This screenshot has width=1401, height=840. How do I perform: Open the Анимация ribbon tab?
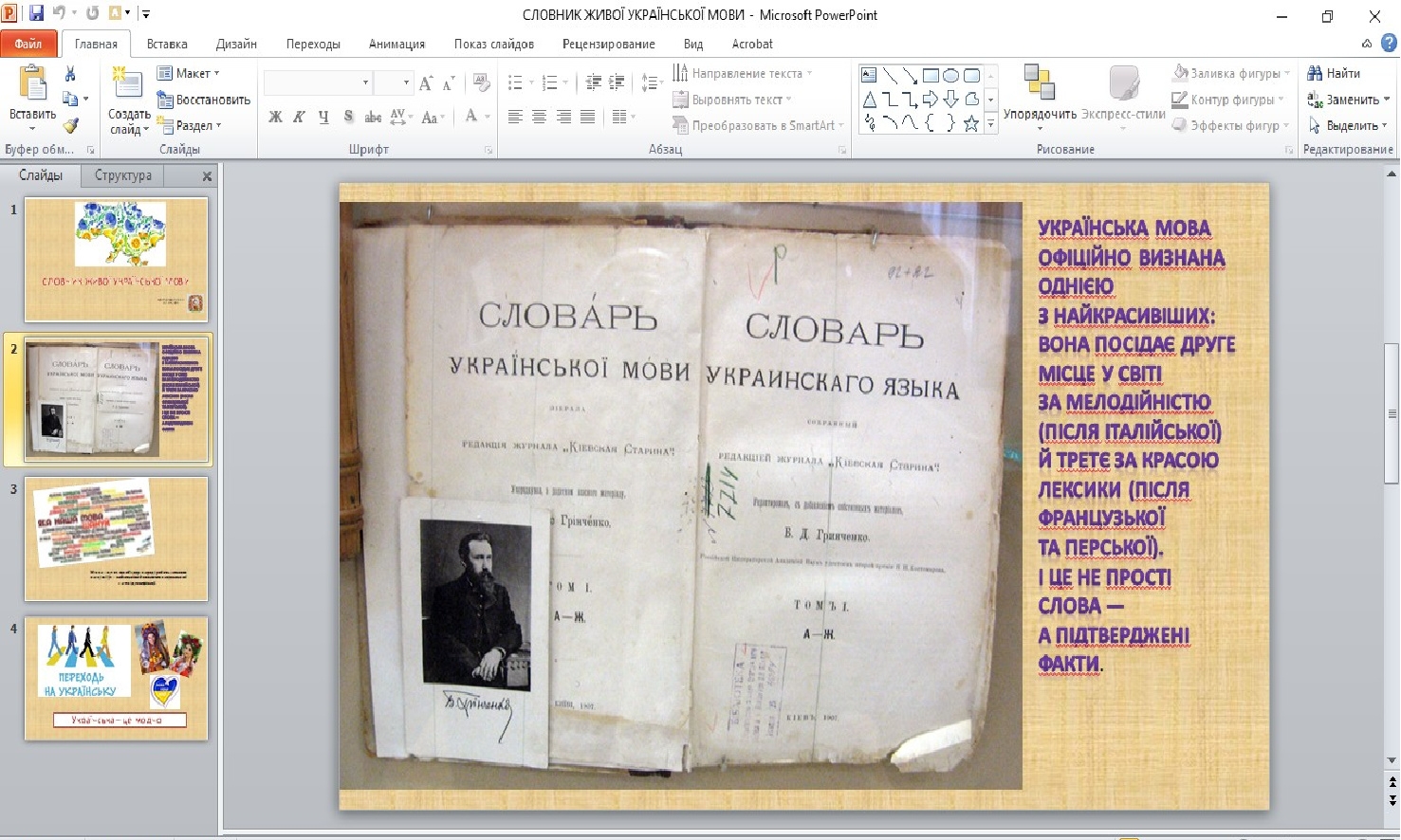pos(396,44)
